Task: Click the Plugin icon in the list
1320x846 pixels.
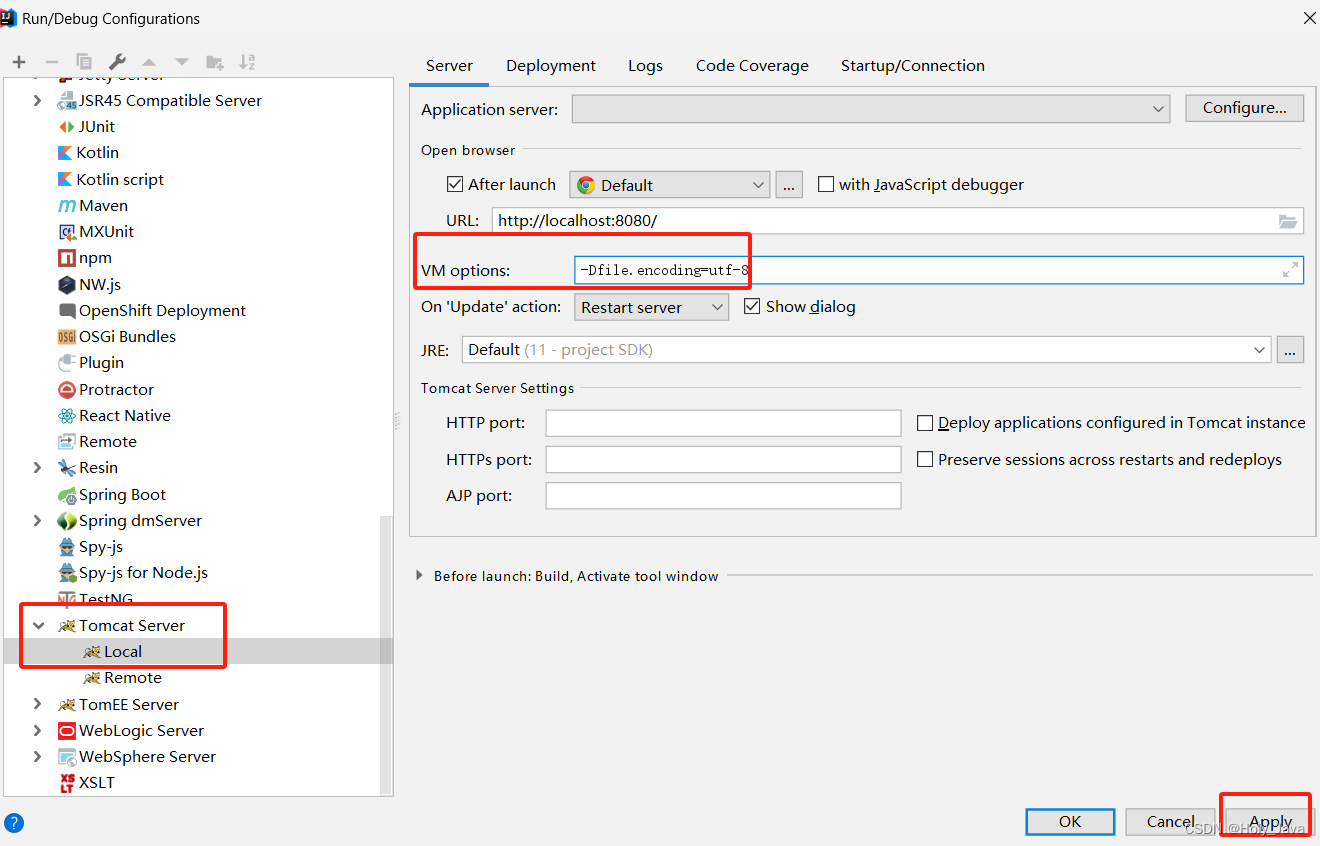Action: click(x=67, y=363)
